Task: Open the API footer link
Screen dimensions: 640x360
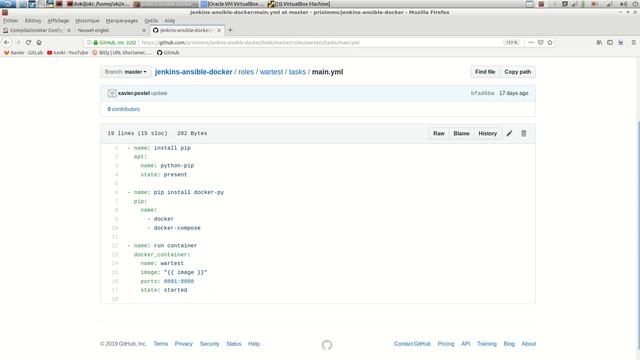Action: click(466, 344)
